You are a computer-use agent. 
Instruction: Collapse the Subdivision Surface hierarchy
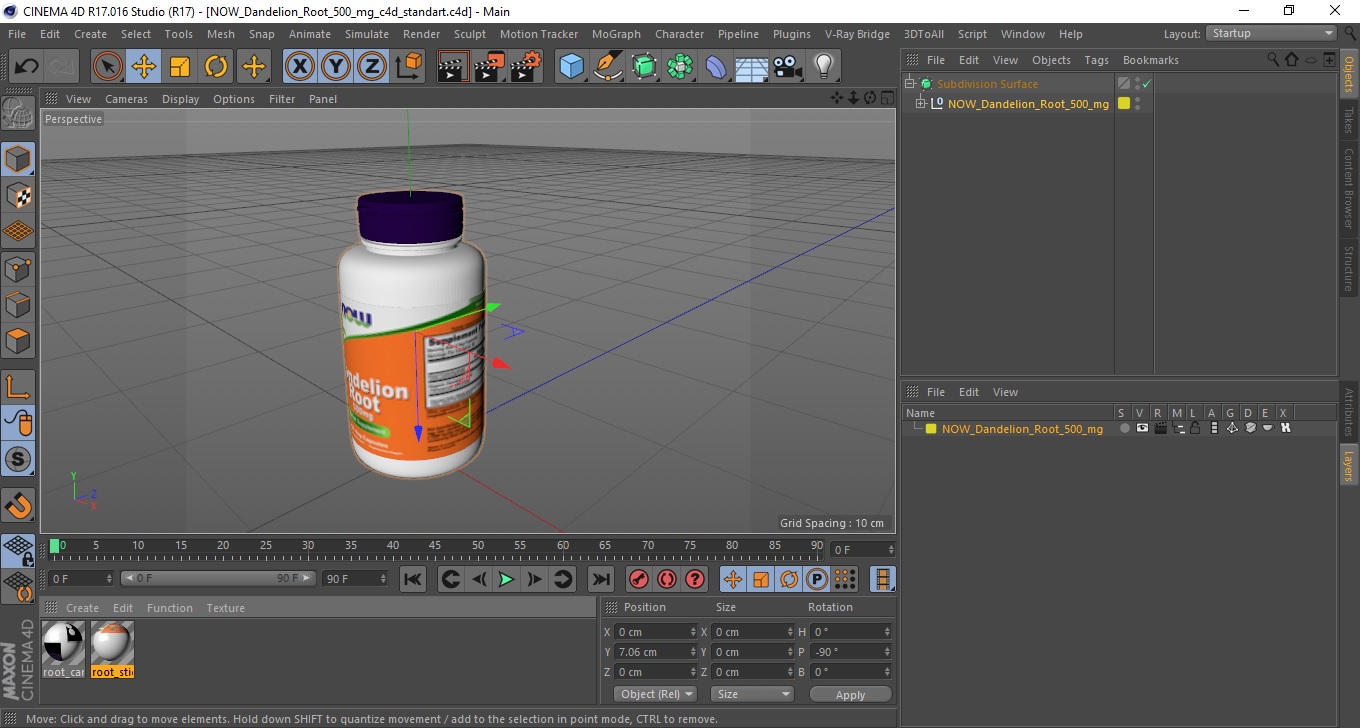[x=910, y=84]
